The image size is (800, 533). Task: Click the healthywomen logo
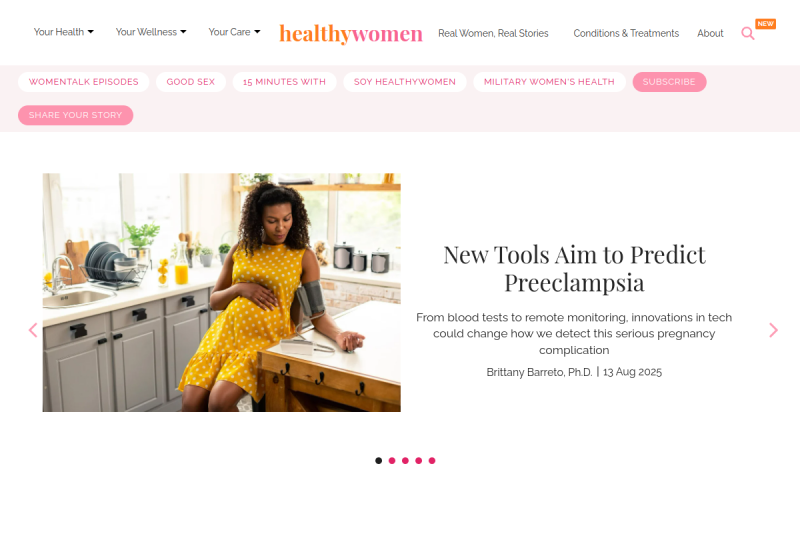(351, 34)
